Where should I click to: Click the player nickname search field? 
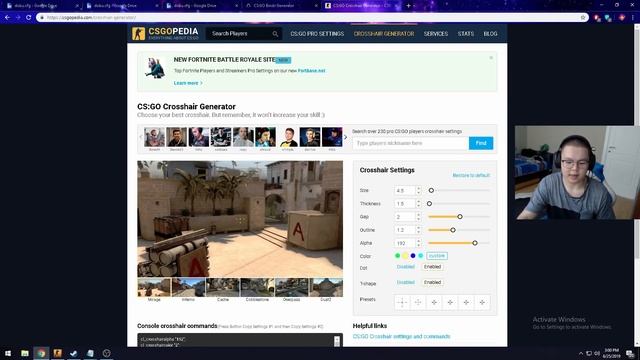tap(410, 143)
